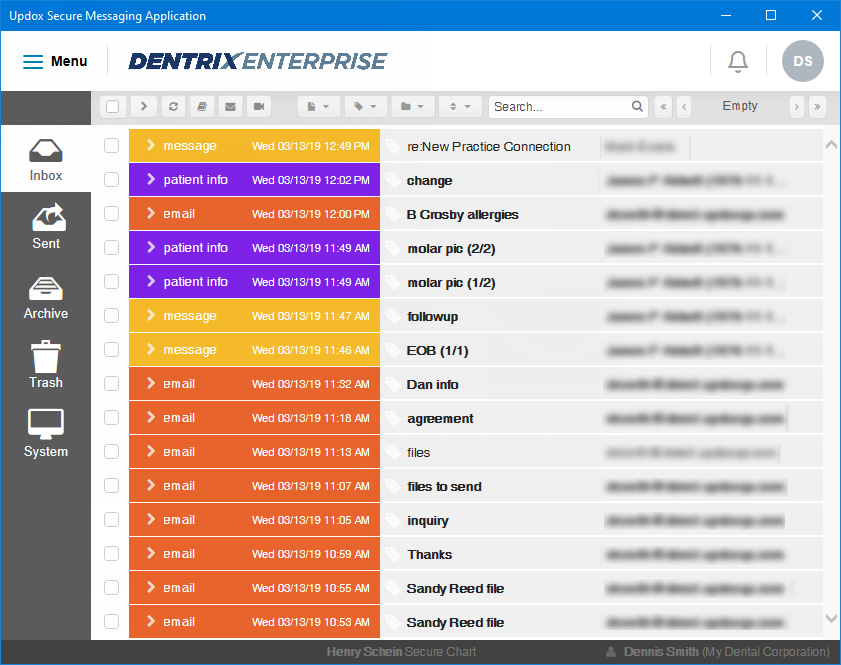Viewport: 841px width, 665px height.
Task: Jump to first page of results
Action: click(663, 107)
